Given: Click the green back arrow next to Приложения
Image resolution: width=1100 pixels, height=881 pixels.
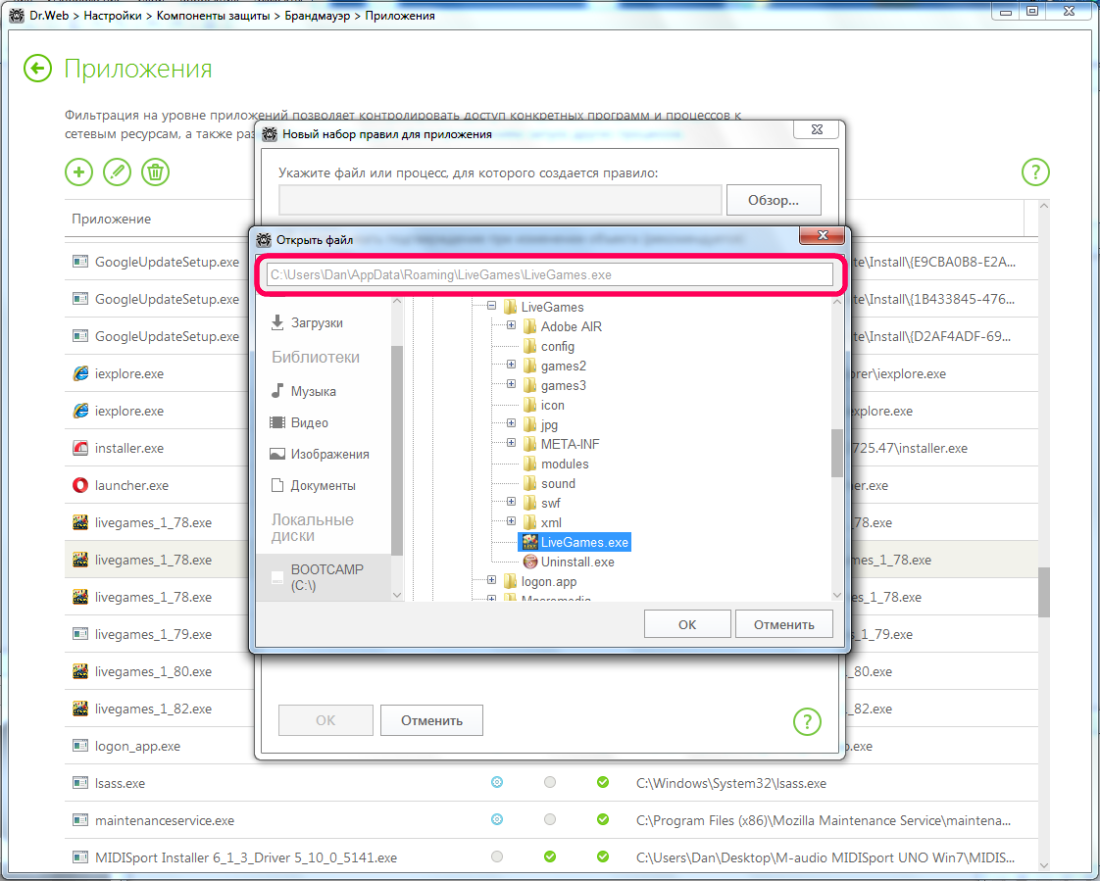Looking at the screenshot, I should (x=37, y=69).
